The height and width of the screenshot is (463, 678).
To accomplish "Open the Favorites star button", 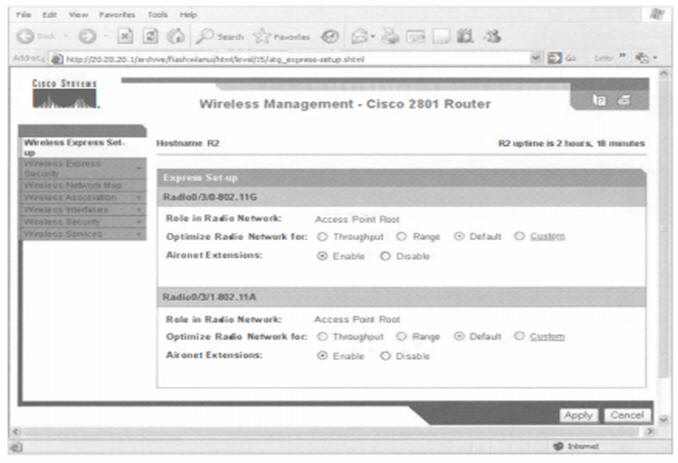I will pyautogui.click(x=282, y=37).
